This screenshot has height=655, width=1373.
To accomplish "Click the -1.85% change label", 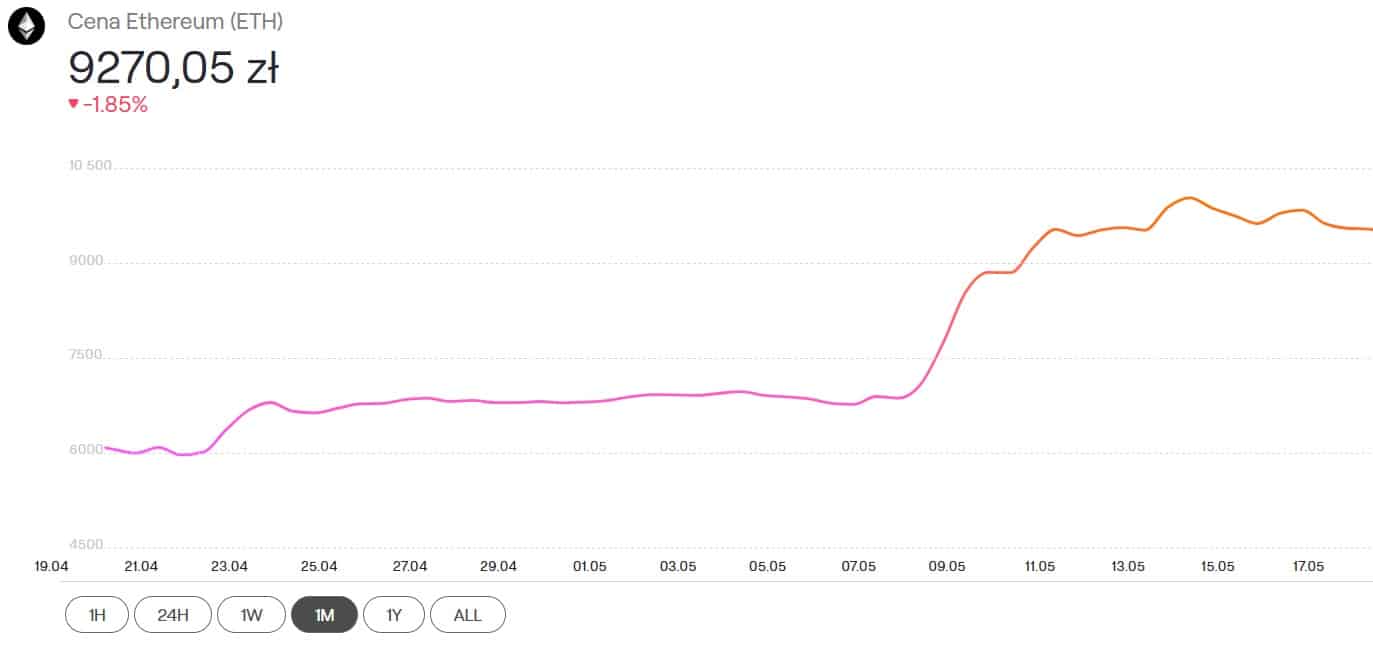I will pos(115,104).
